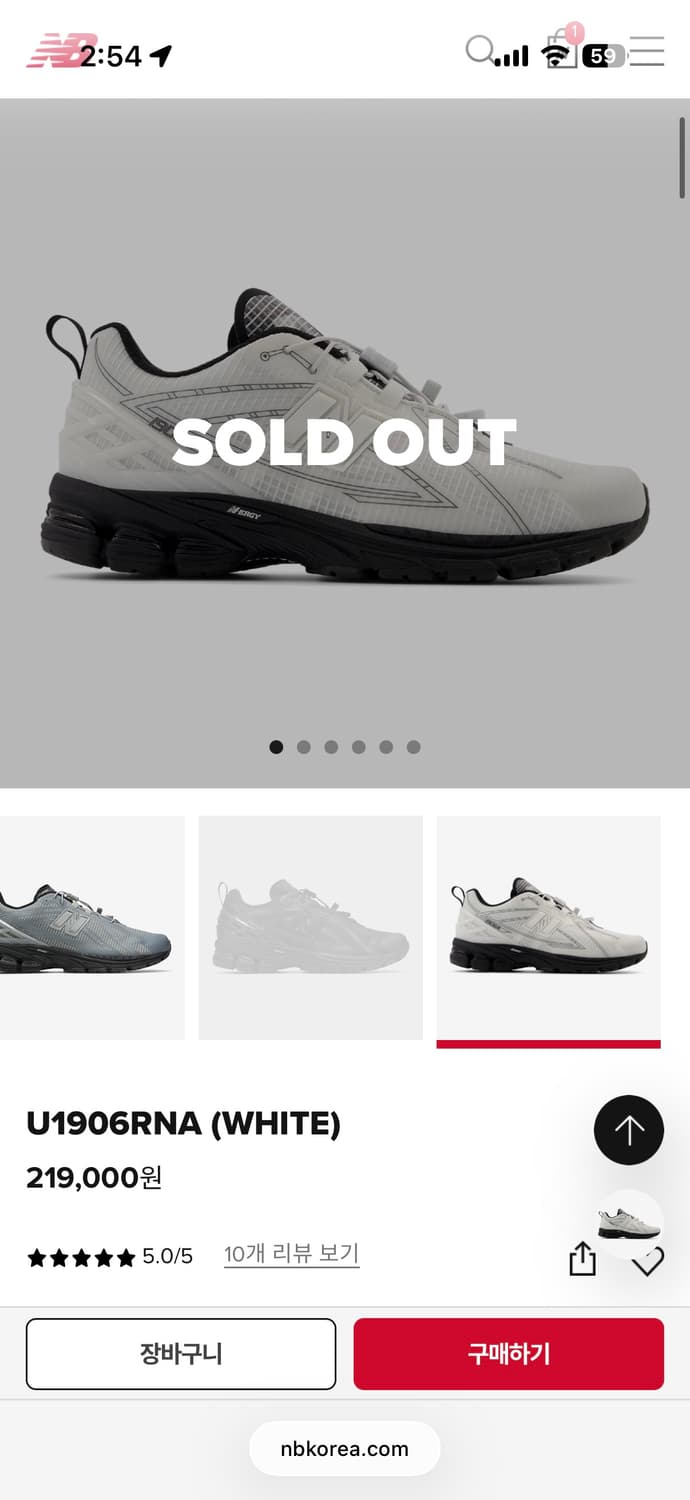Choose the faded sold-out color thumbnail
Viewport: 690px width, 1500px height.
(311, 928)
